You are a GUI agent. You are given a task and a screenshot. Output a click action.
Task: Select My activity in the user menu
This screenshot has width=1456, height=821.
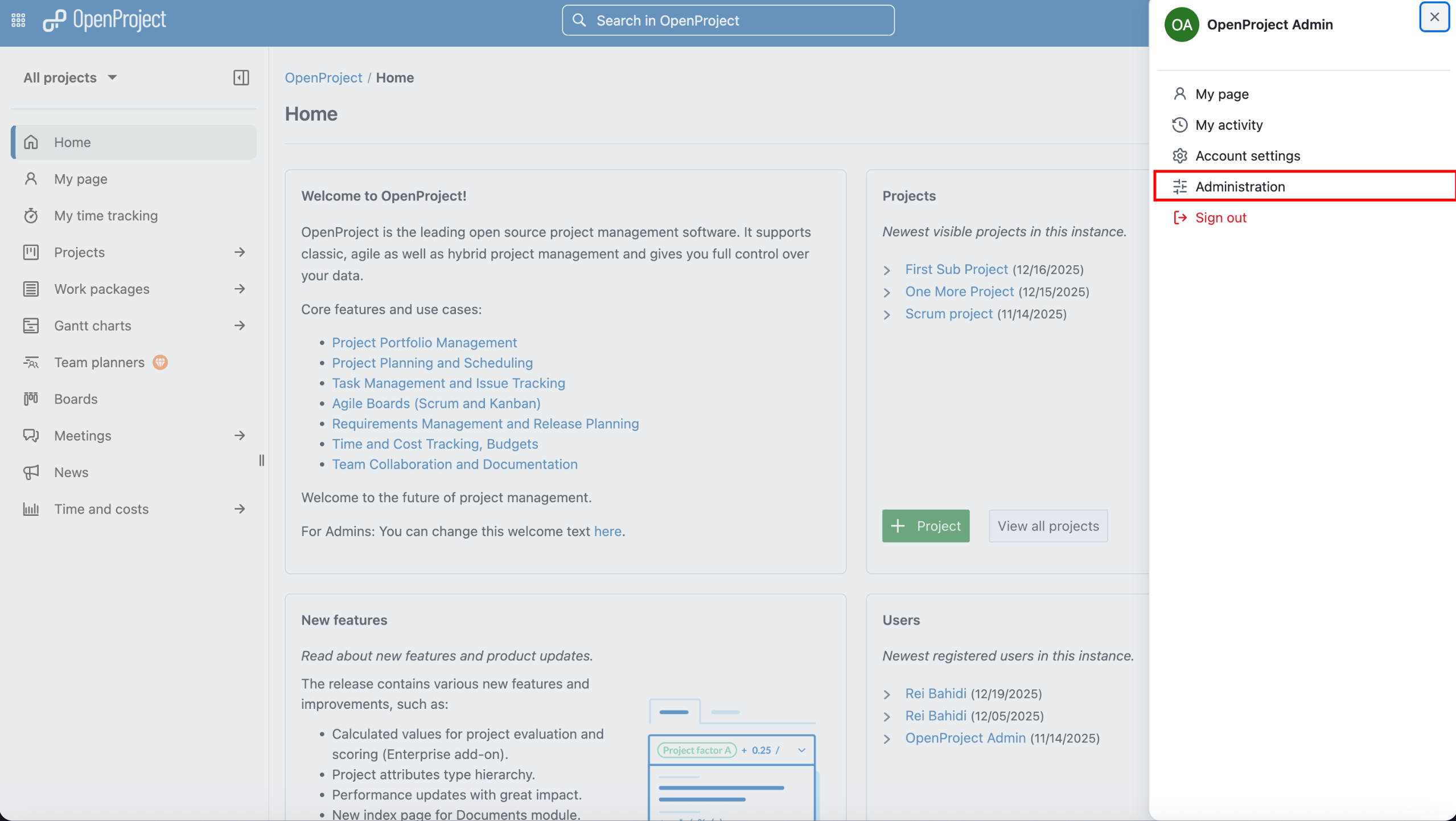[x=1303, y=125]
